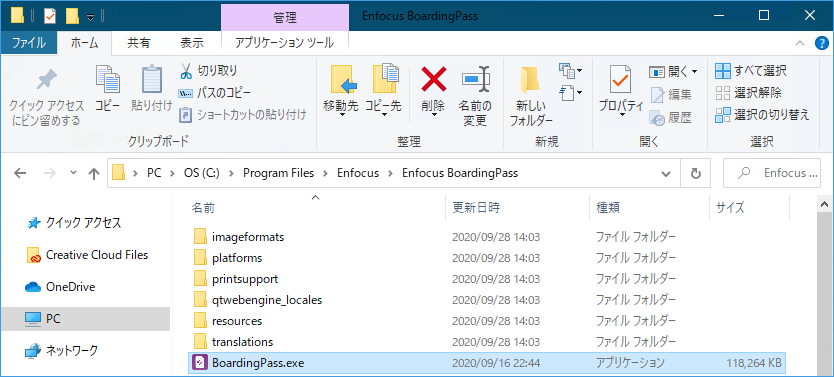This screenshot has width=834, height=377.
Task: Switch to the Home (ホーム) tab
Action: pos(85,43)
